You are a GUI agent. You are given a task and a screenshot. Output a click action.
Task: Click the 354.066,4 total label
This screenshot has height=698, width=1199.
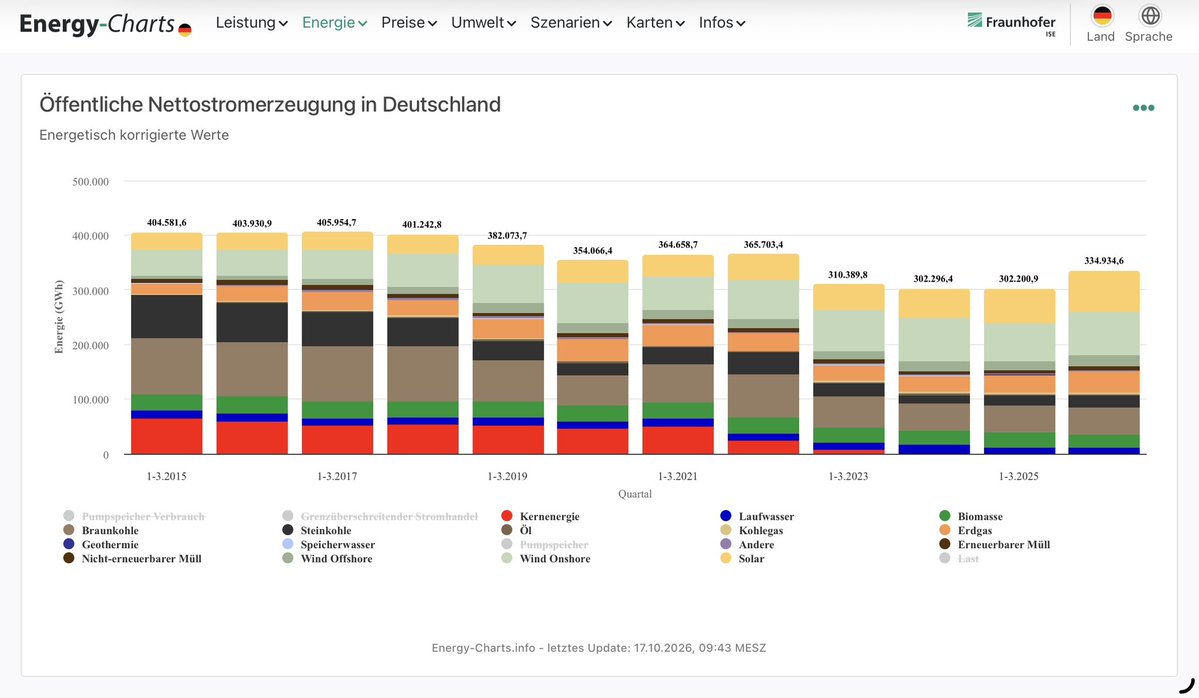[593, 251]
